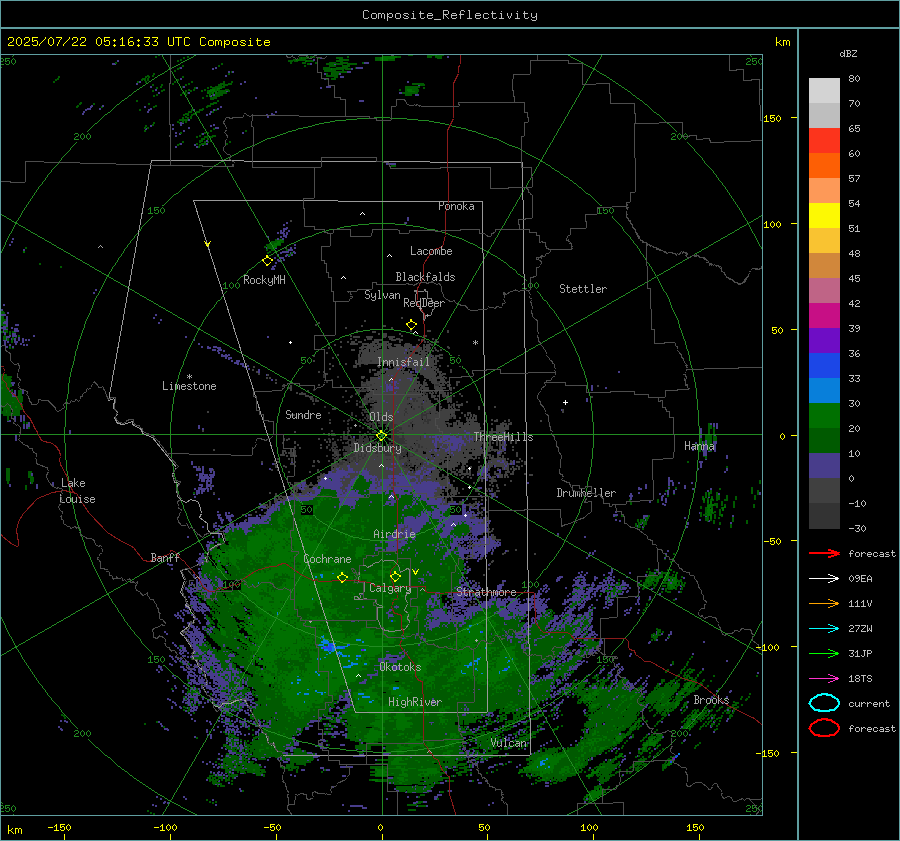Click the Brooks city label
Viewport: 900px width, 841px height.
click(711, 700)
